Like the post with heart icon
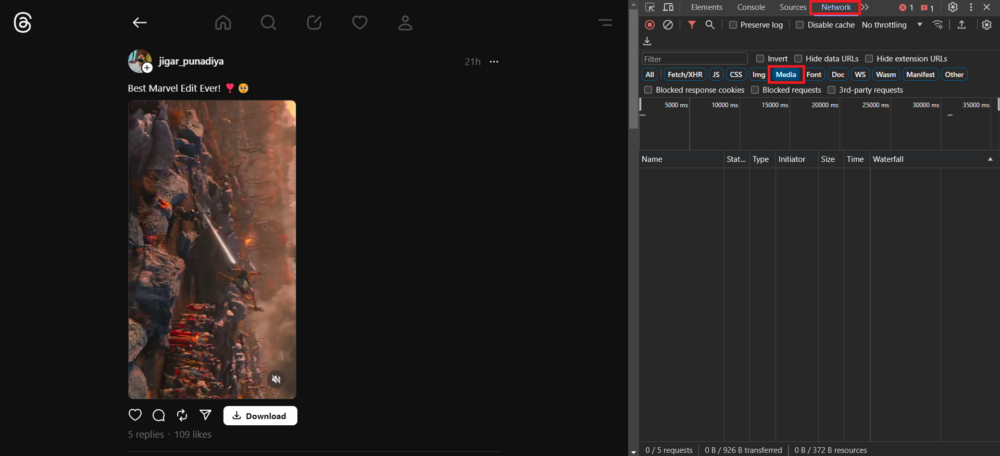The image size is (1000, 456). (x=135, y=415)
